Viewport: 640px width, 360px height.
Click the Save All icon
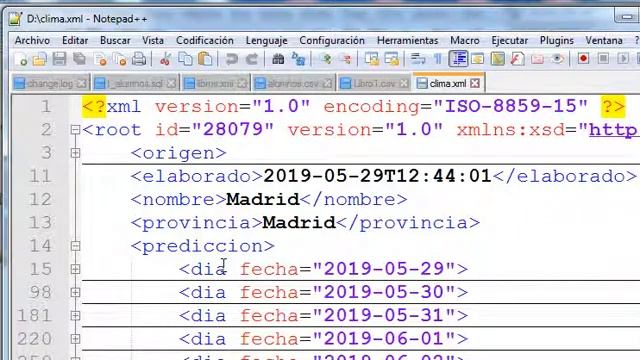[x=80, y=59]
